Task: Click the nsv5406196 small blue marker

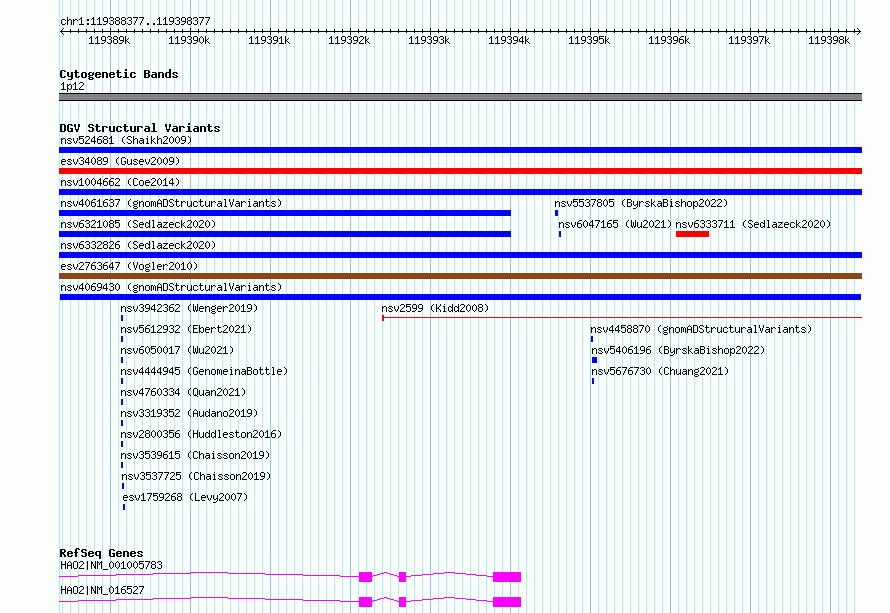Action: tap(594, 360)
